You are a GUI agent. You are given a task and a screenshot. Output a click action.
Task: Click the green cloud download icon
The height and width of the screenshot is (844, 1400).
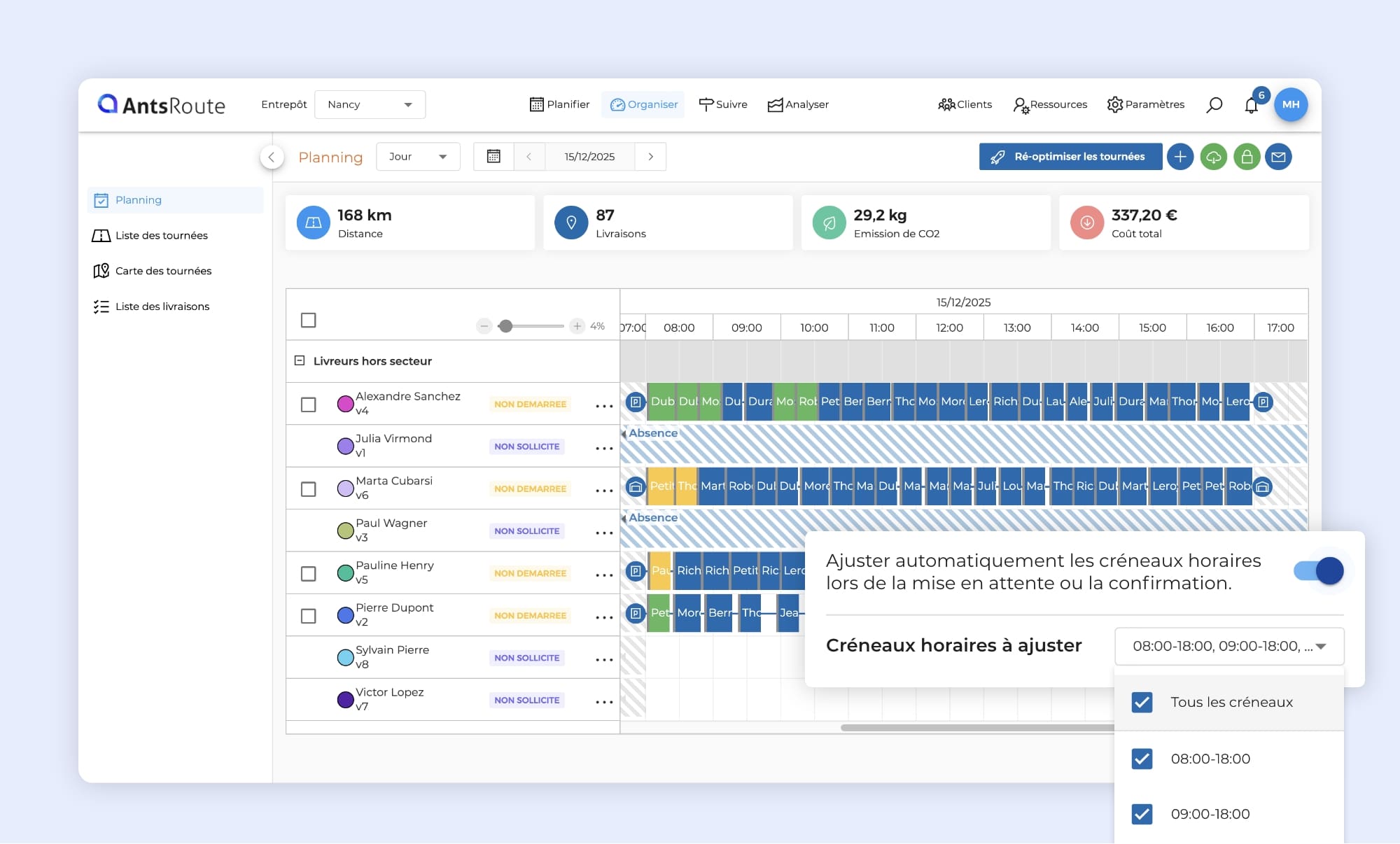coord(1214,157)
